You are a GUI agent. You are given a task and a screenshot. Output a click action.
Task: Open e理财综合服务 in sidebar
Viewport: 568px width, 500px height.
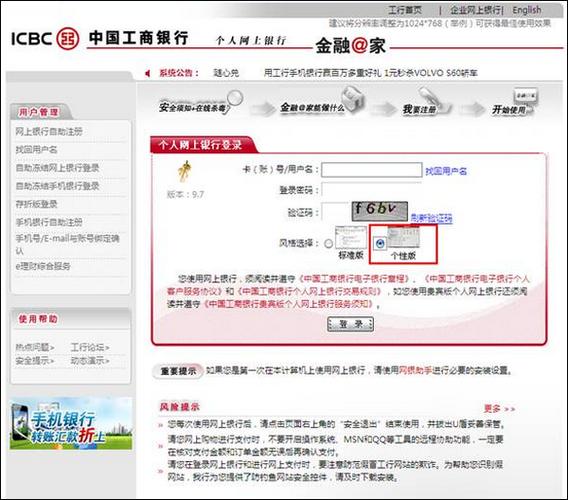[x=43, y=266]
